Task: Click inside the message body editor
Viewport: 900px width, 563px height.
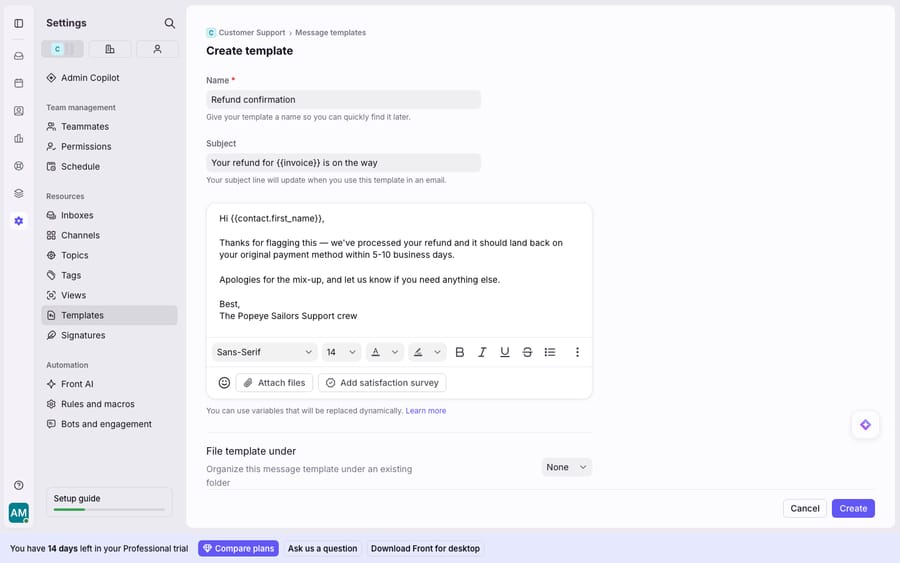Action: tap(399, 270)
